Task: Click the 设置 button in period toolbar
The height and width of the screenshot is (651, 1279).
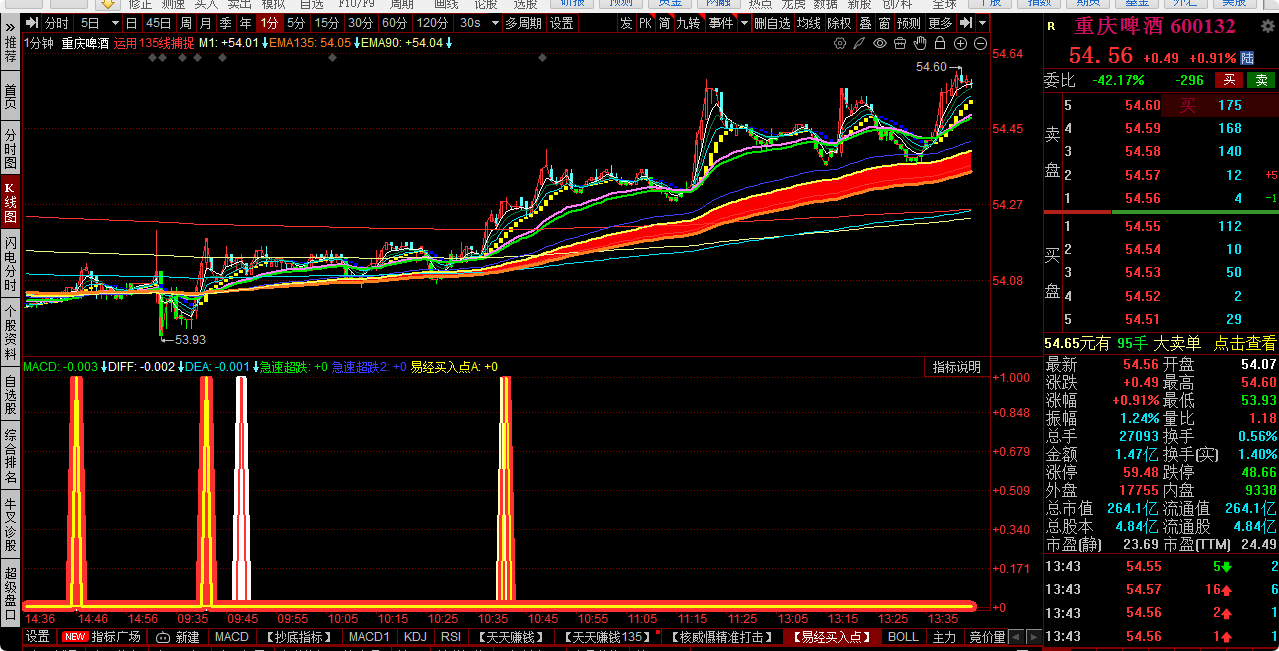Action: [x=561, y=22]
